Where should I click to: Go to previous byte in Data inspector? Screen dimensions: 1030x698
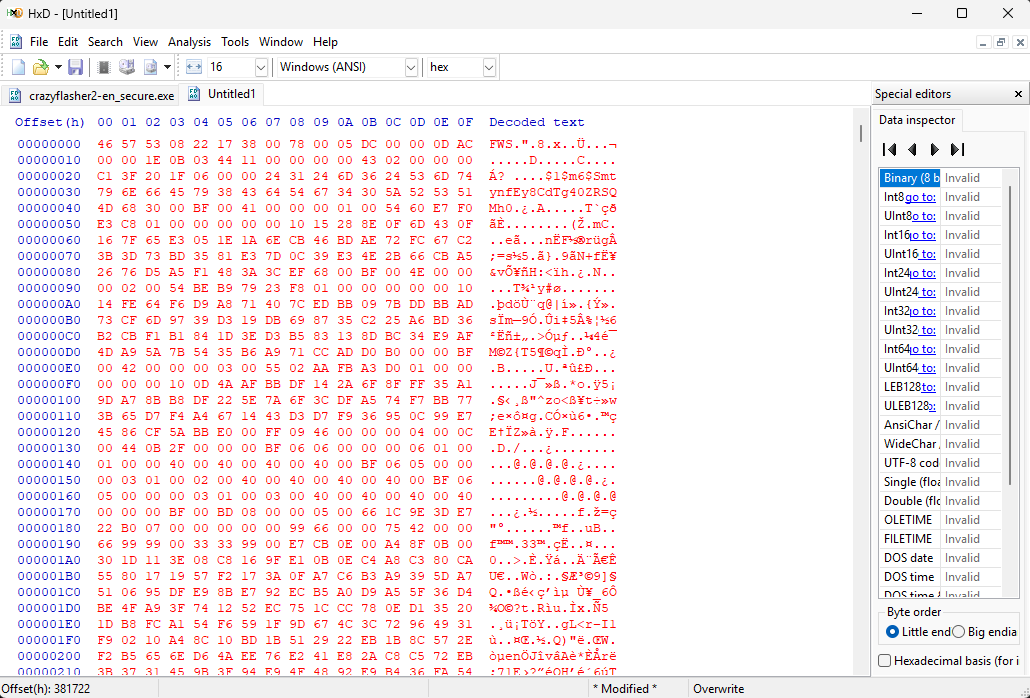(912, 149)
